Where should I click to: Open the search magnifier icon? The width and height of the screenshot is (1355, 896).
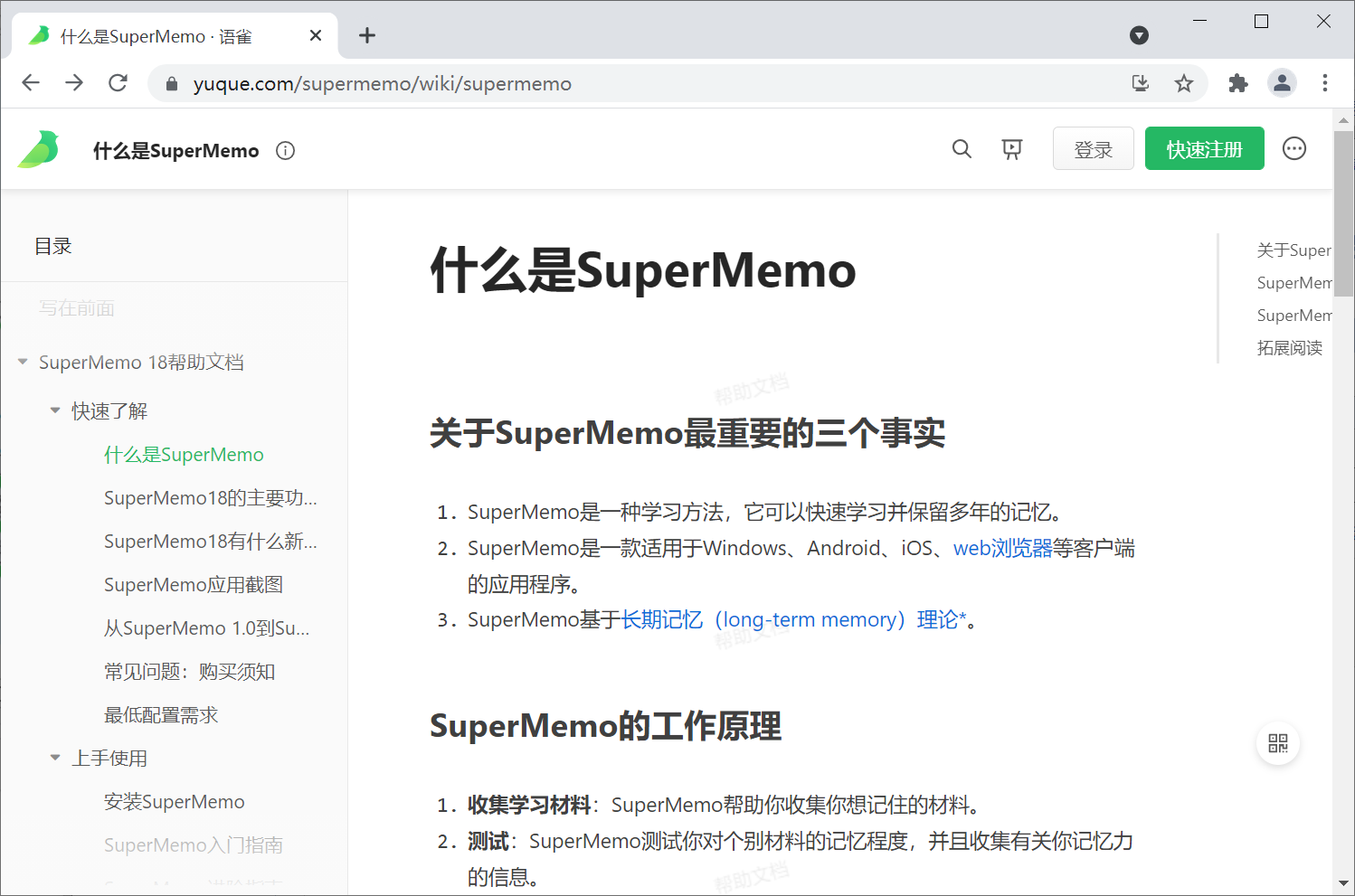962,149
